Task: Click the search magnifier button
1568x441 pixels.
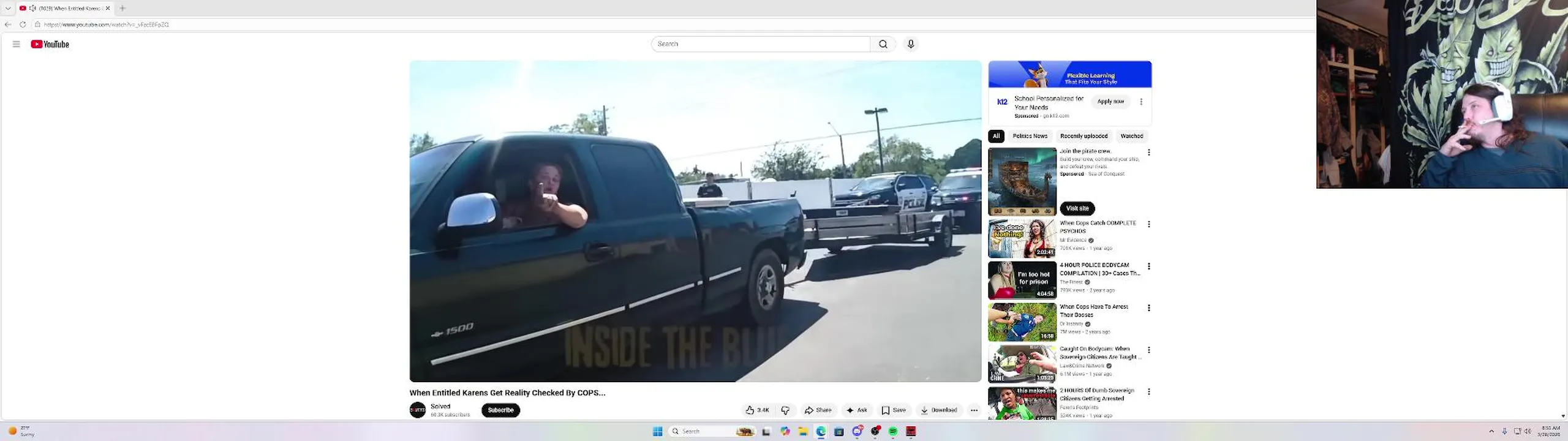Action: coord(883,44)
